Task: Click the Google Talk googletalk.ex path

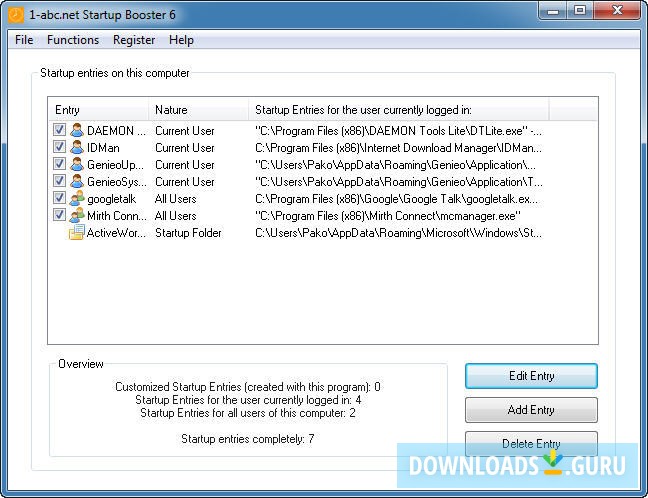Action: pos(397,199)
